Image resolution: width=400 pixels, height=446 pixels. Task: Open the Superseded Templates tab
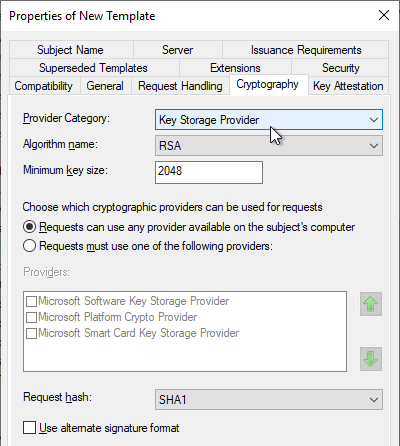pyautogui.click(x=94, y=68)
